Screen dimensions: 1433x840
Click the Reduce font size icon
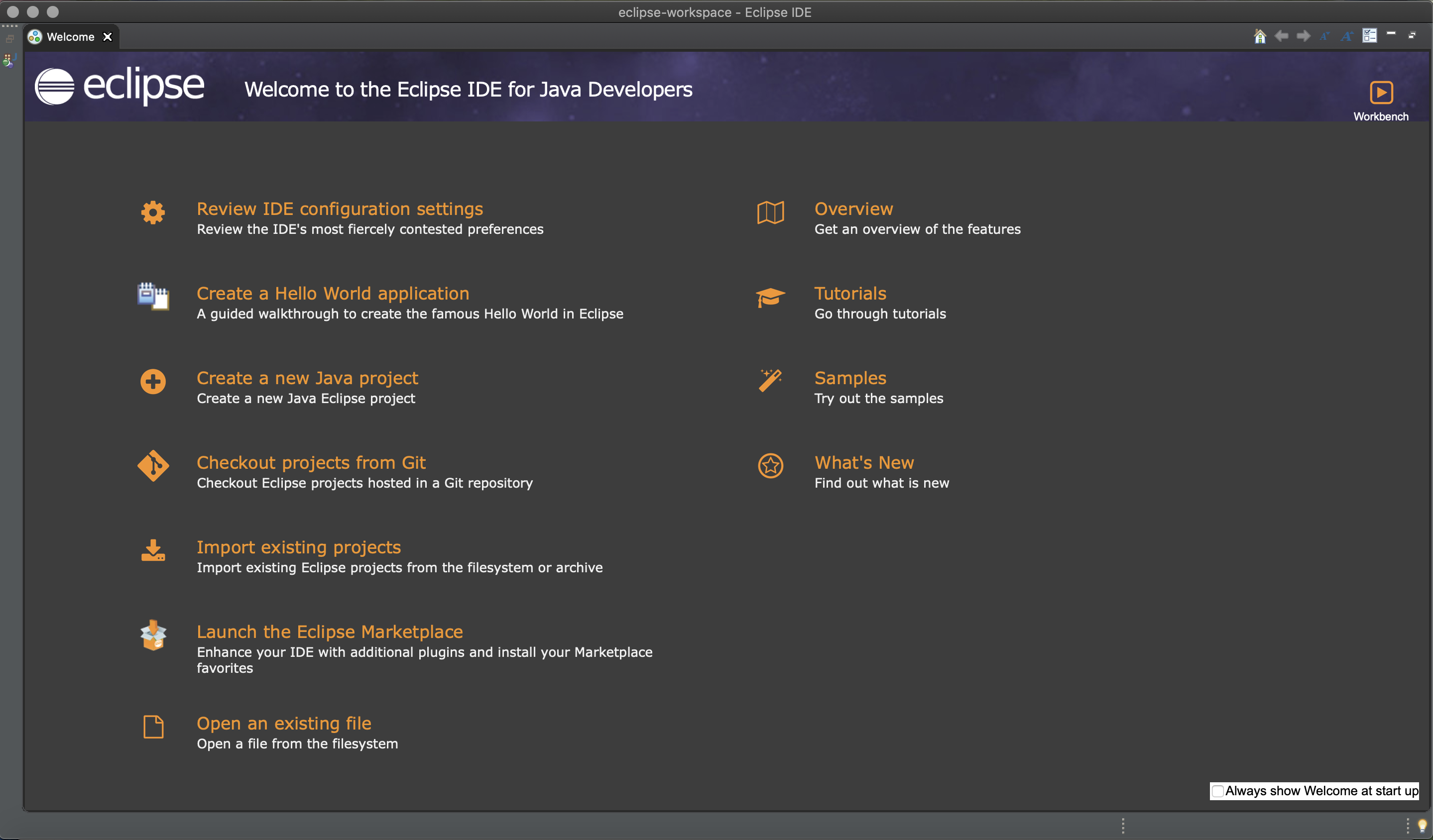point(1324,36)
